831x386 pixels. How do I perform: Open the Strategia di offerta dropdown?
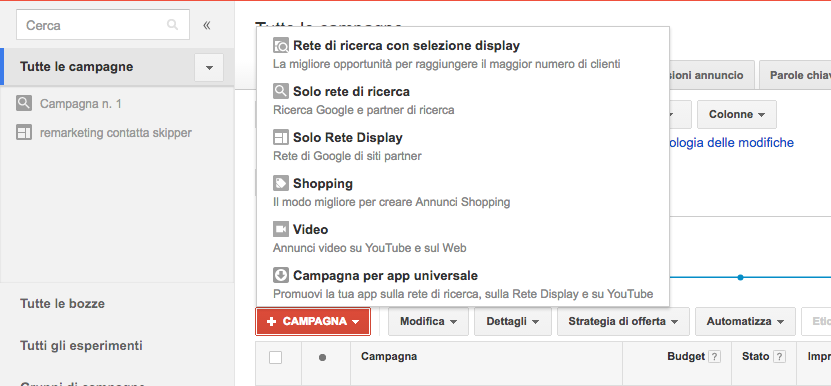[623, 321]
